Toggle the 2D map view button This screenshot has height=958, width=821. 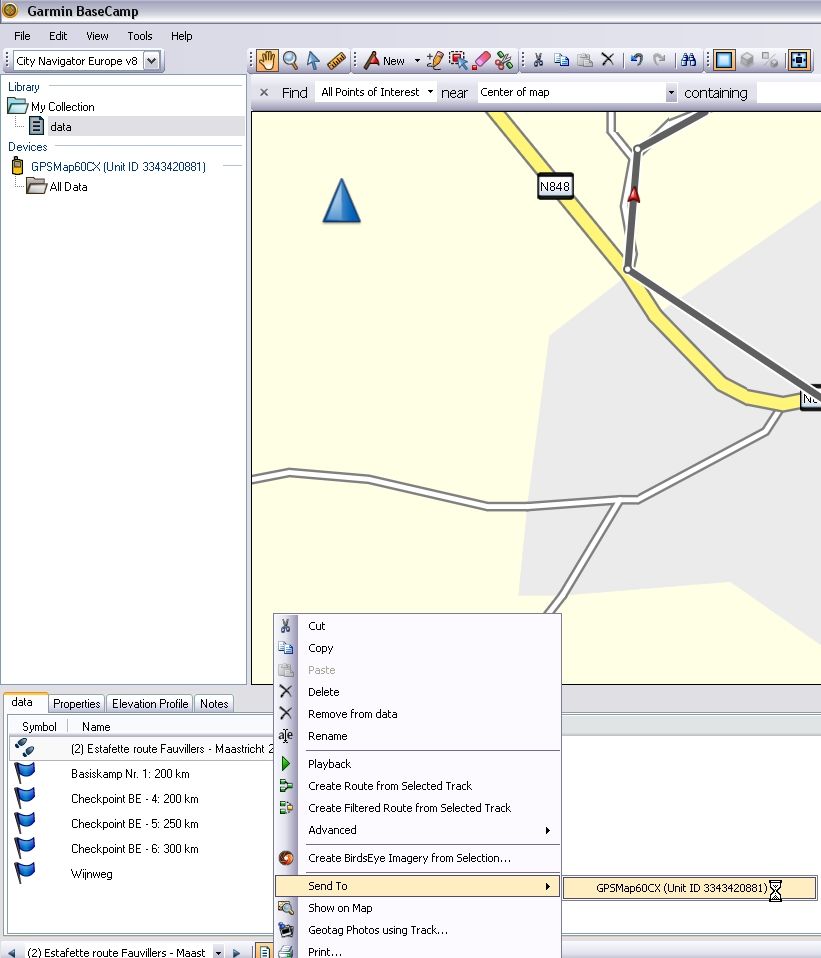click(724, 60)
